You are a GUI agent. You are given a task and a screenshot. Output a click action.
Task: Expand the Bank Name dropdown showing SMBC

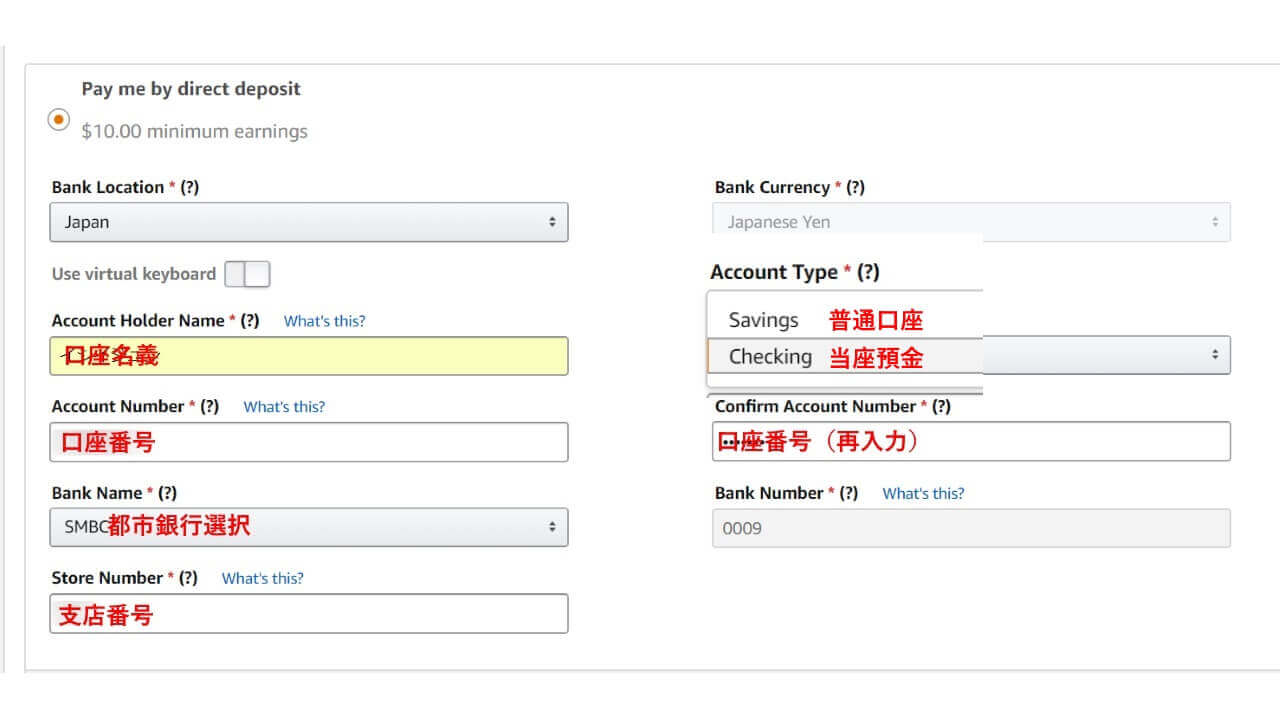[x=309, y=527]
